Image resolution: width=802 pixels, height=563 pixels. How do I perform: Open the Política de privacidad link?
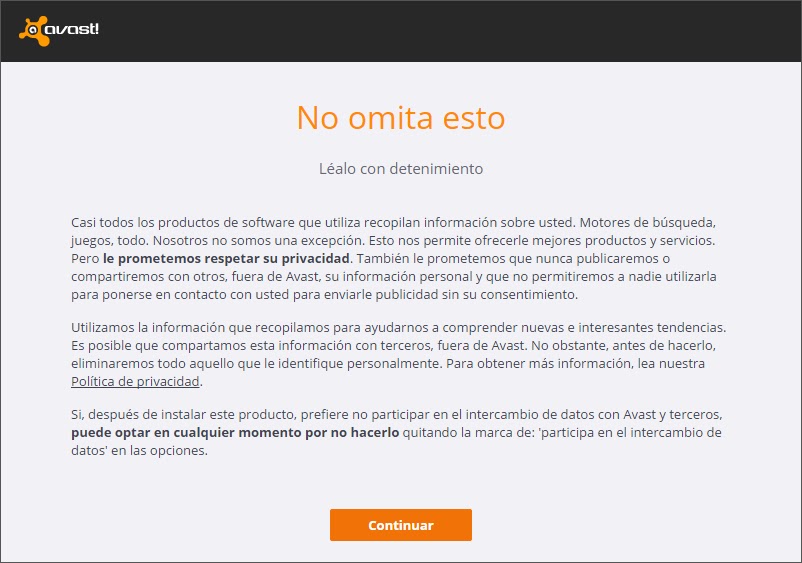[135, 381]
